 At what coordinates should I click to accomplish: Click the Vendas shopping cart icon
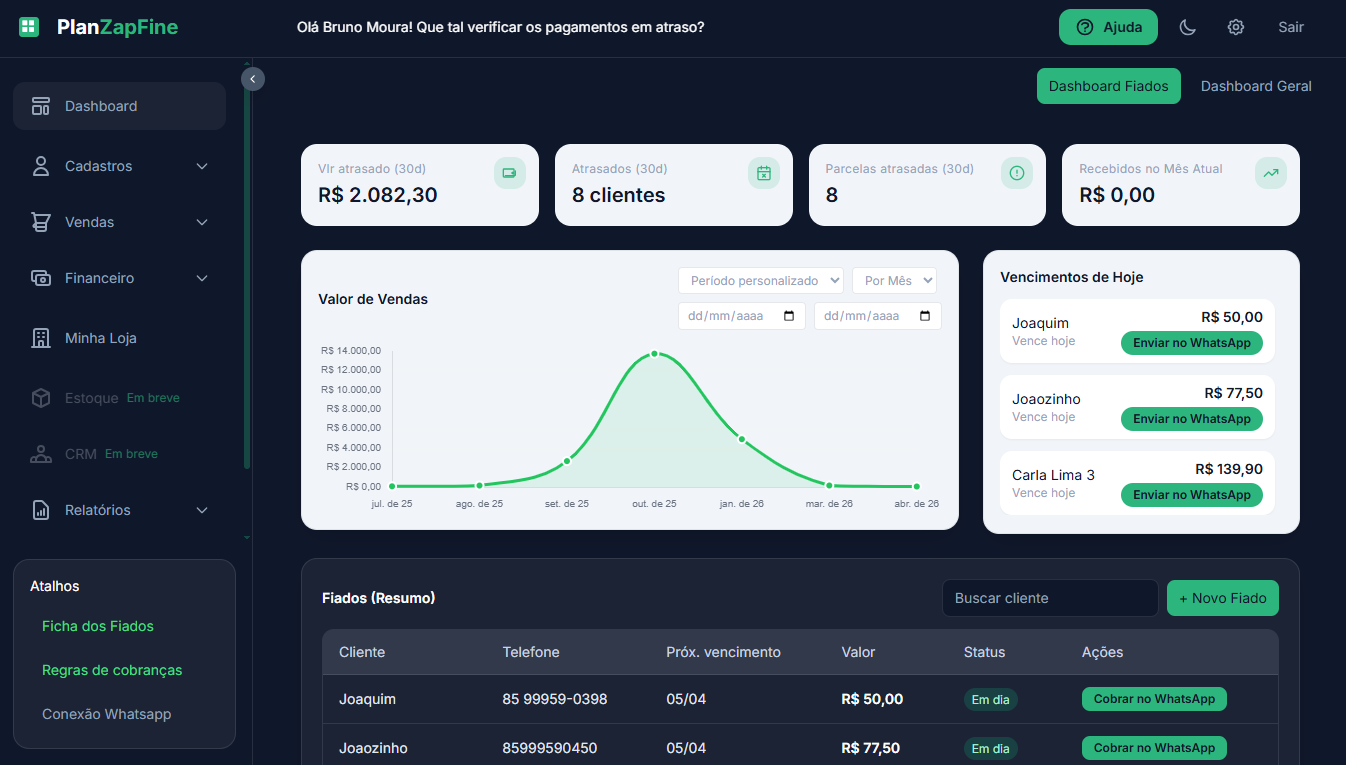40,221
